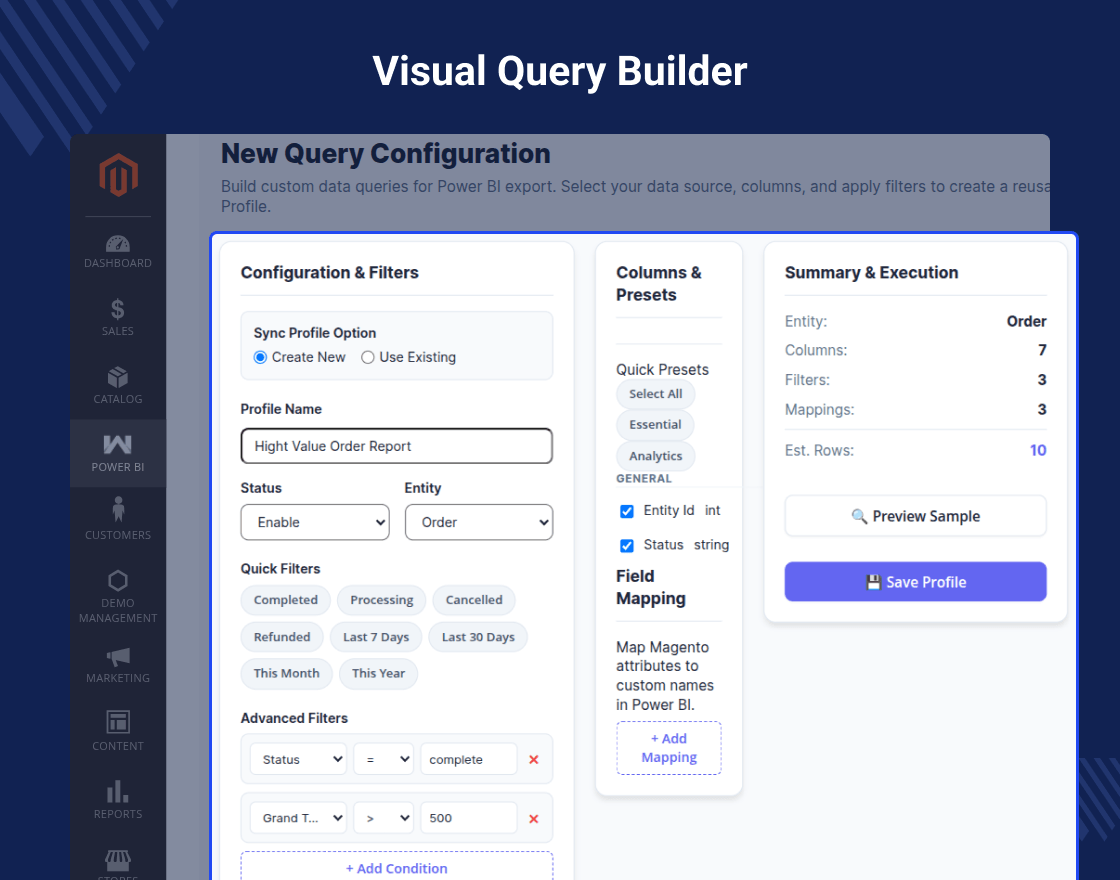Image resolution: width=1120 pixels, height=880 pixels.
Task: Click the Add Condition button
Action: click(x=396, y=866)
